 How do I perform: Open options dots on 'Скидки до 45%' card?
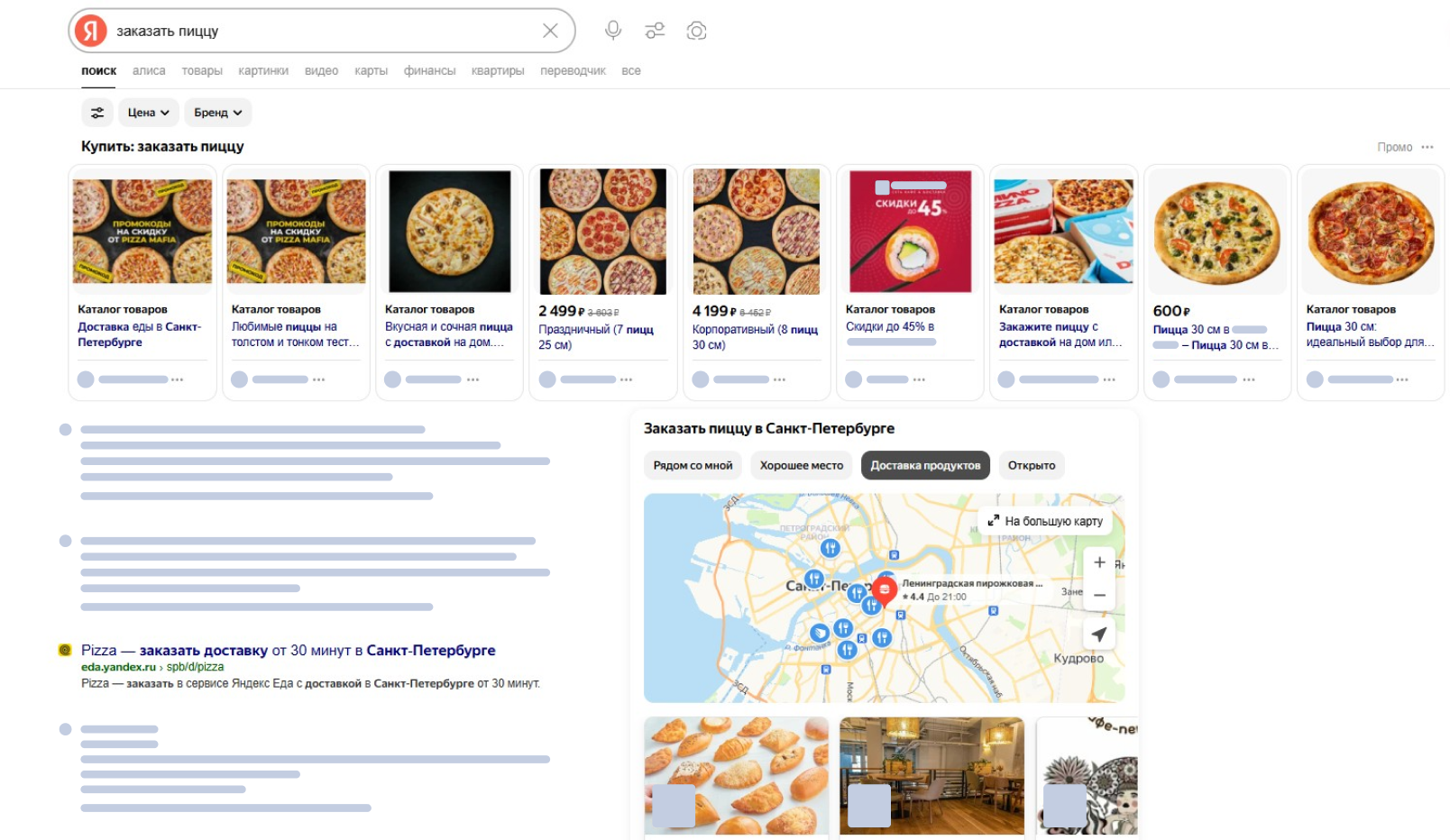click(920, 379)
